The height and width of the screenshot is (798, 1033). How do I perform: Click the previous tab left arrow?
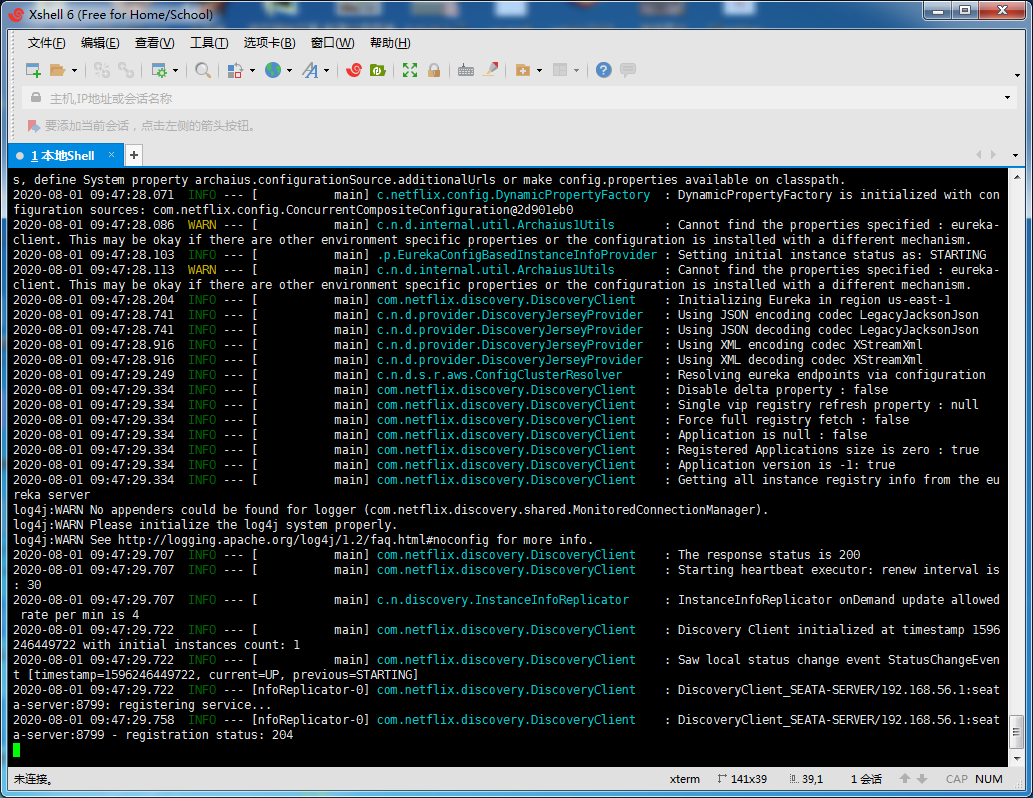(978, 155)
